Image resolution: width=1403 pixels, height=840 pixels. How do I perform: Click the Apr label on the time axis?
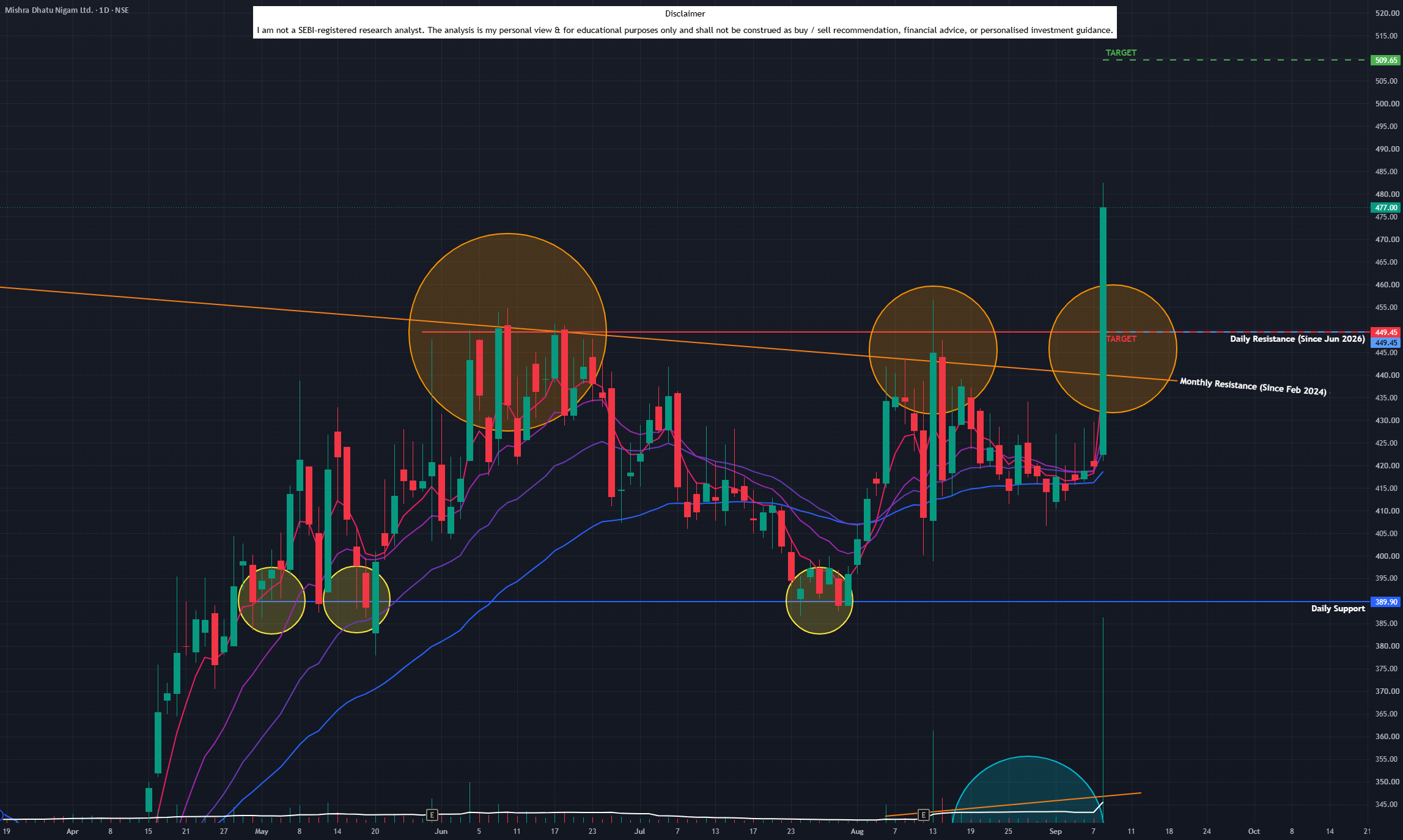pos(72,831)
